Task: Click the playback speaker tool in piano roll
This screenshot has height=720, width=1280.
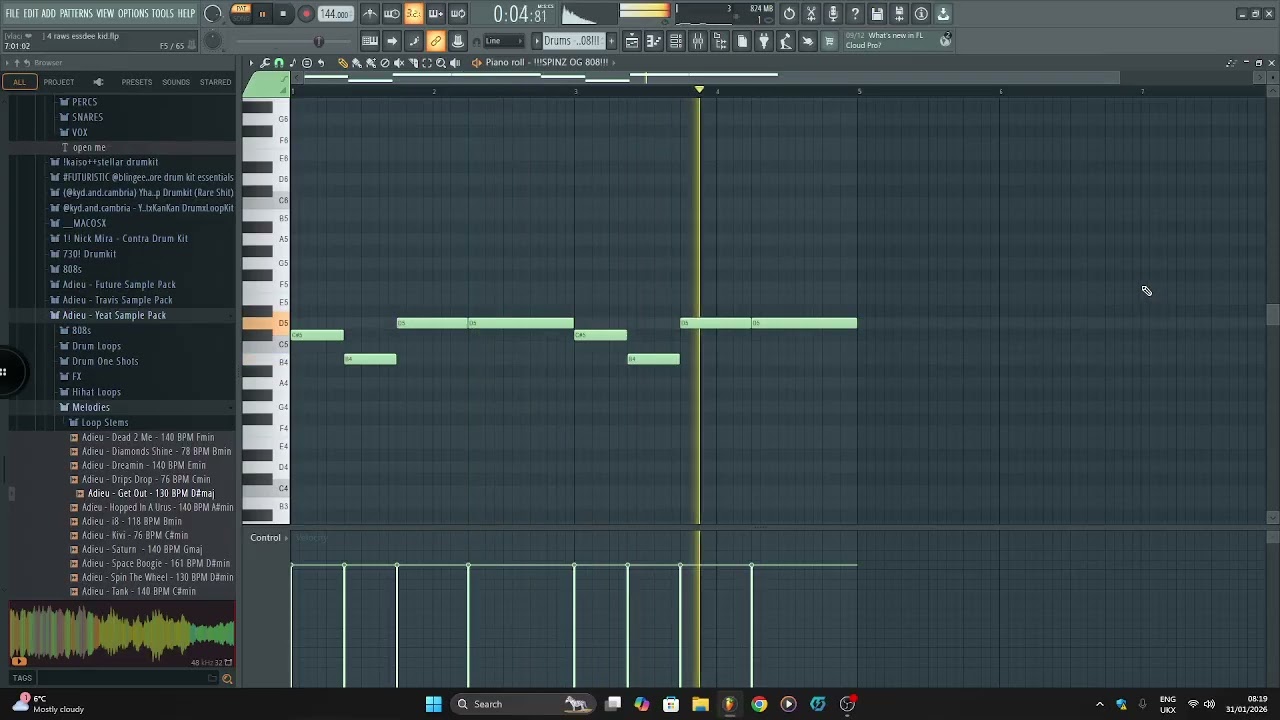Action: click(455, 63)
